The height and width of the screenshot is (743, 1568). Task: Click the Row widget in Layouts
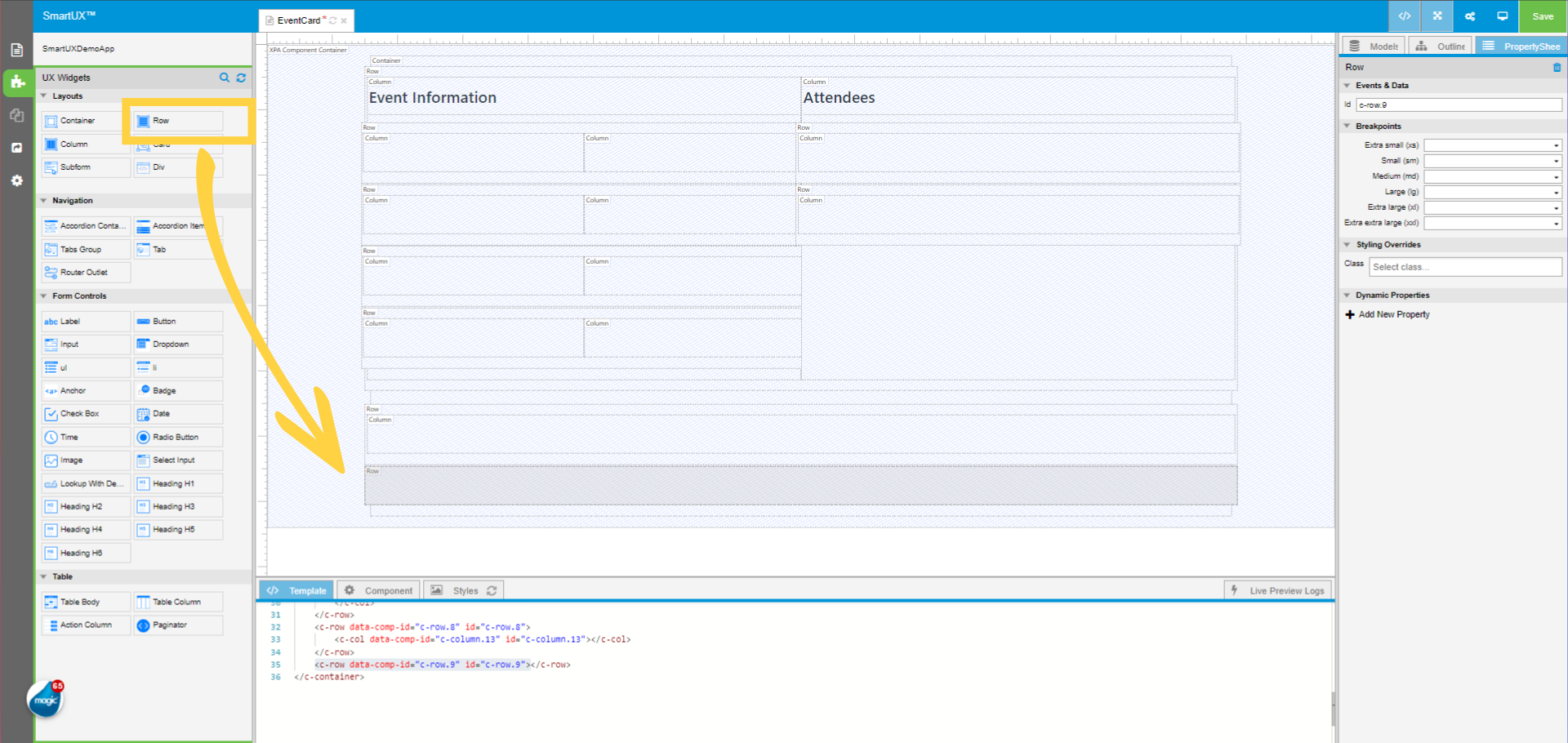(177, 121)
